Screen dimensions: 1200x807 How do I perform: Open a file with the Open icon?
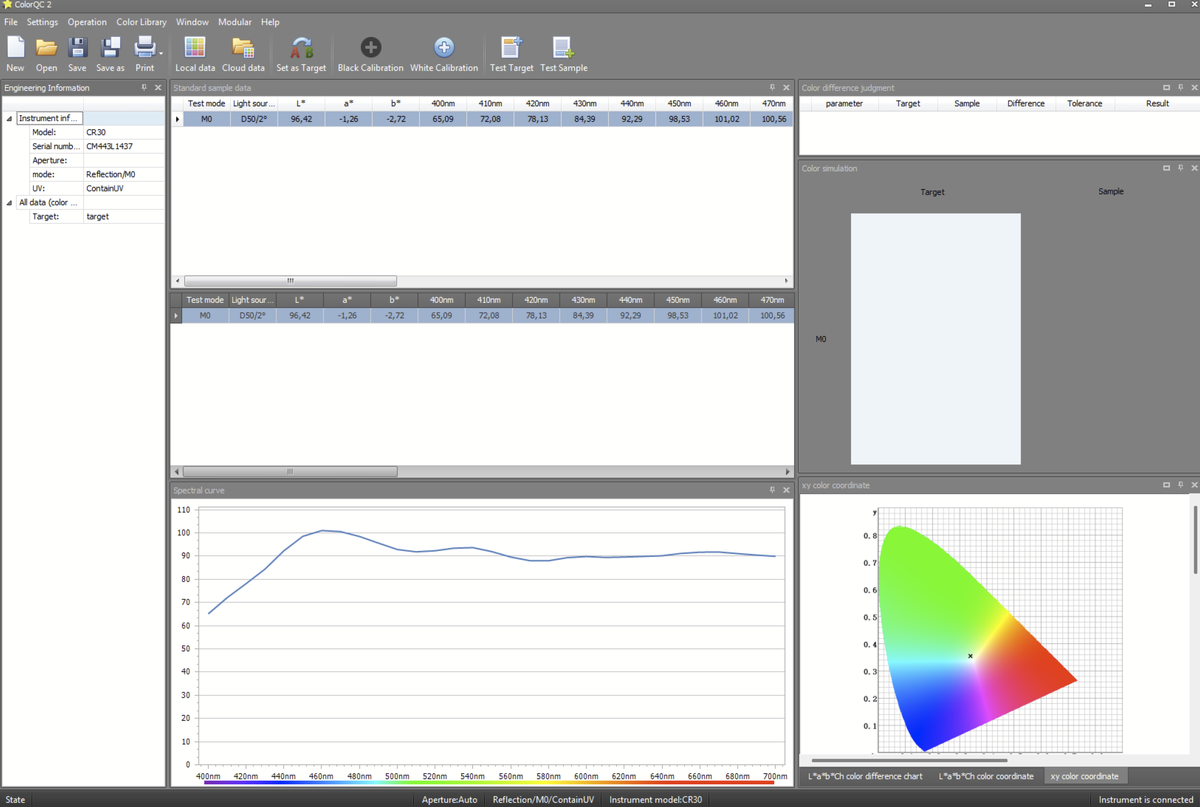coord(46,48)
